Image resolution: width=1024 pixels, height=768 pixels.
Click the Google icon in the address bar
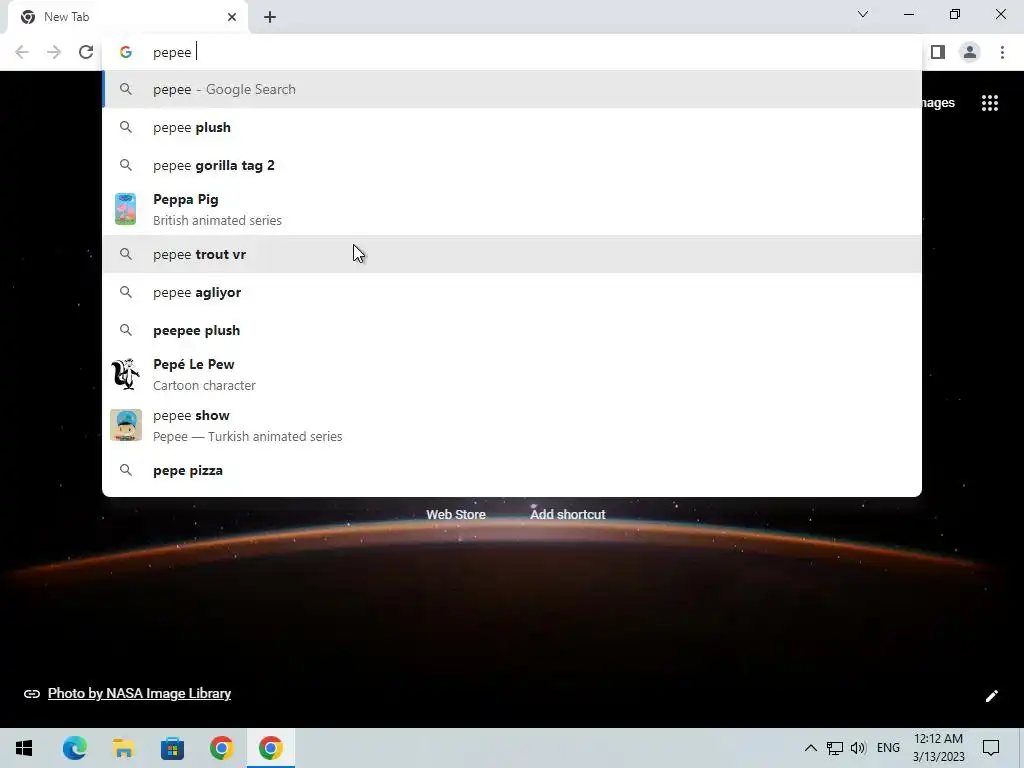[x=126, y=52]
